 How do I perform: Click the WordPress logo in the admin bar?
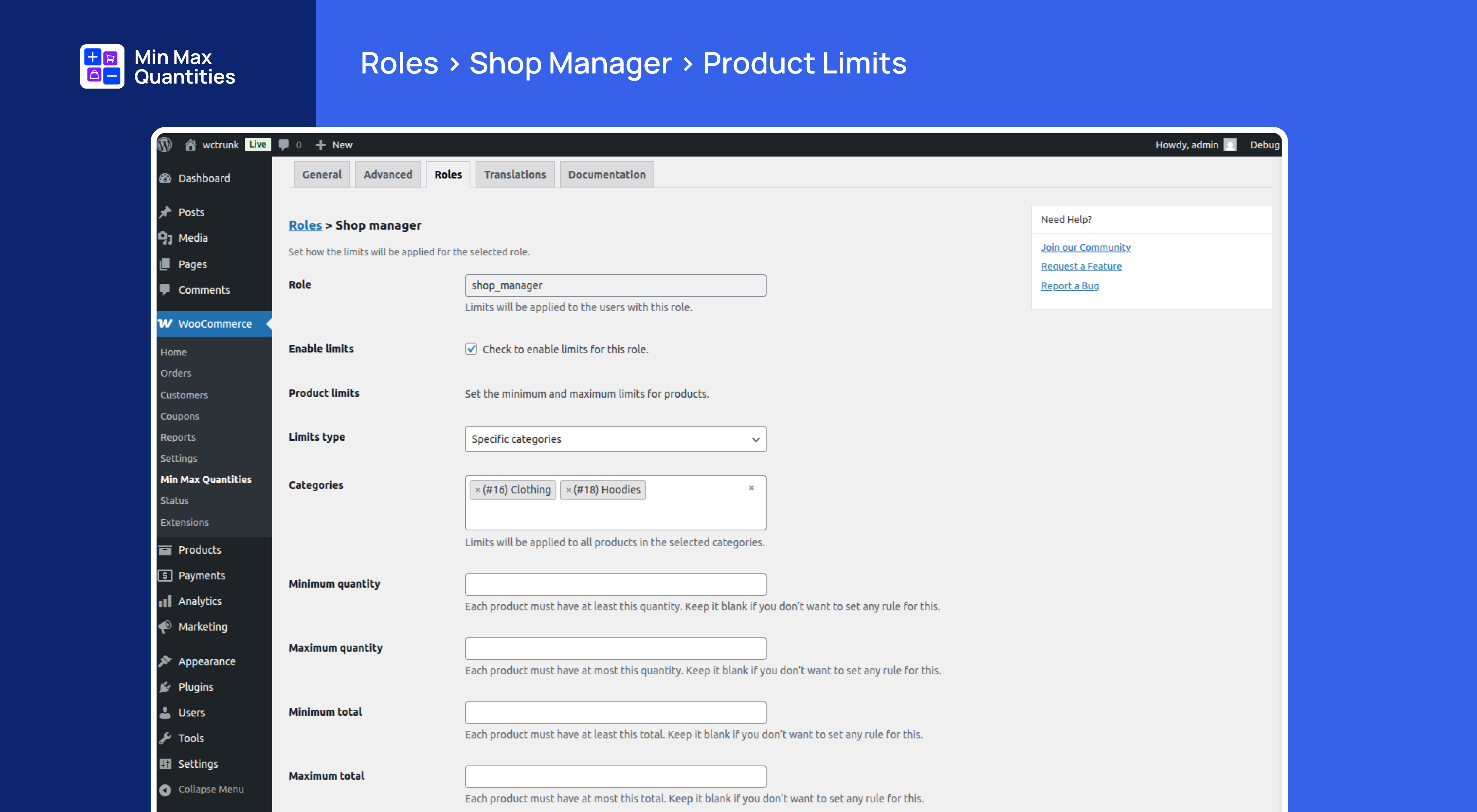click(166, 144)
